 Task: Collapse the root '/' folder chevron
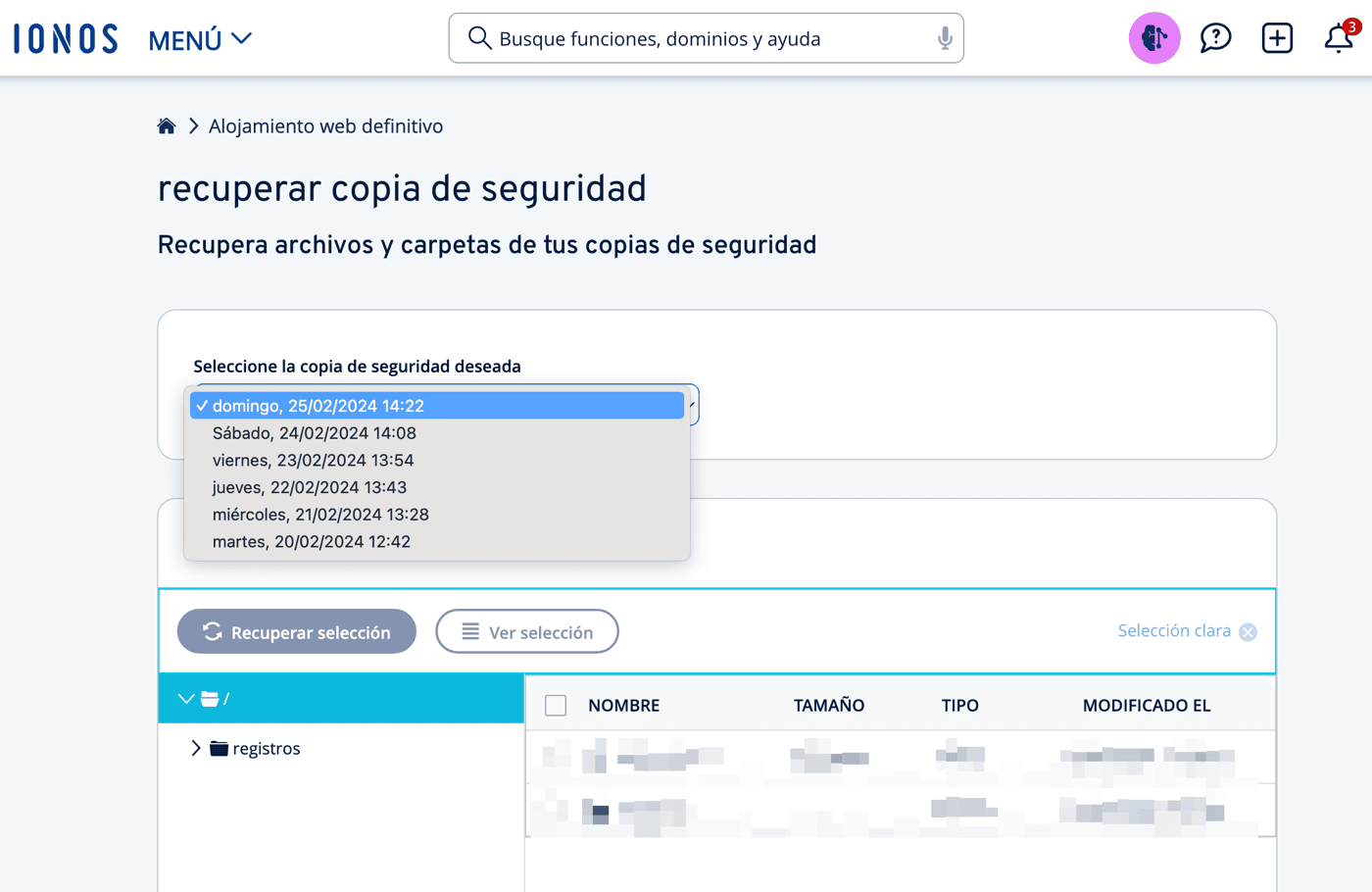[x=186, y=699]
